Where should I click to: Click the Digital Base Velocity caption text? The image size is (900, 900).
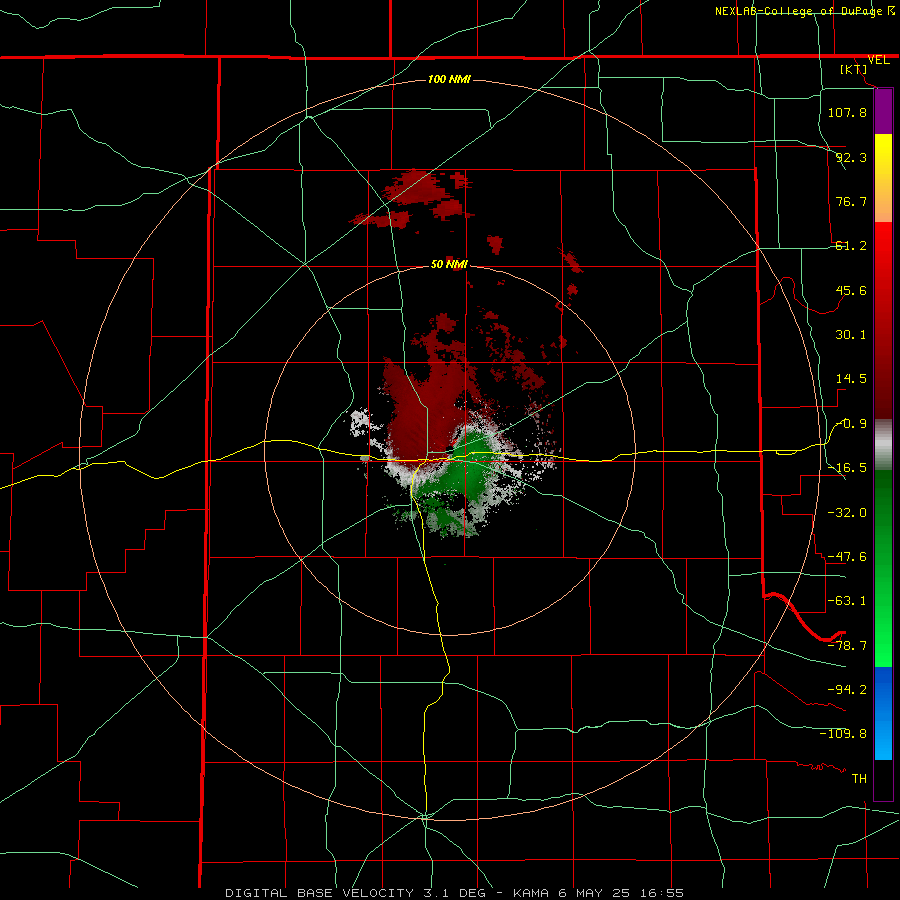[454, 893]
